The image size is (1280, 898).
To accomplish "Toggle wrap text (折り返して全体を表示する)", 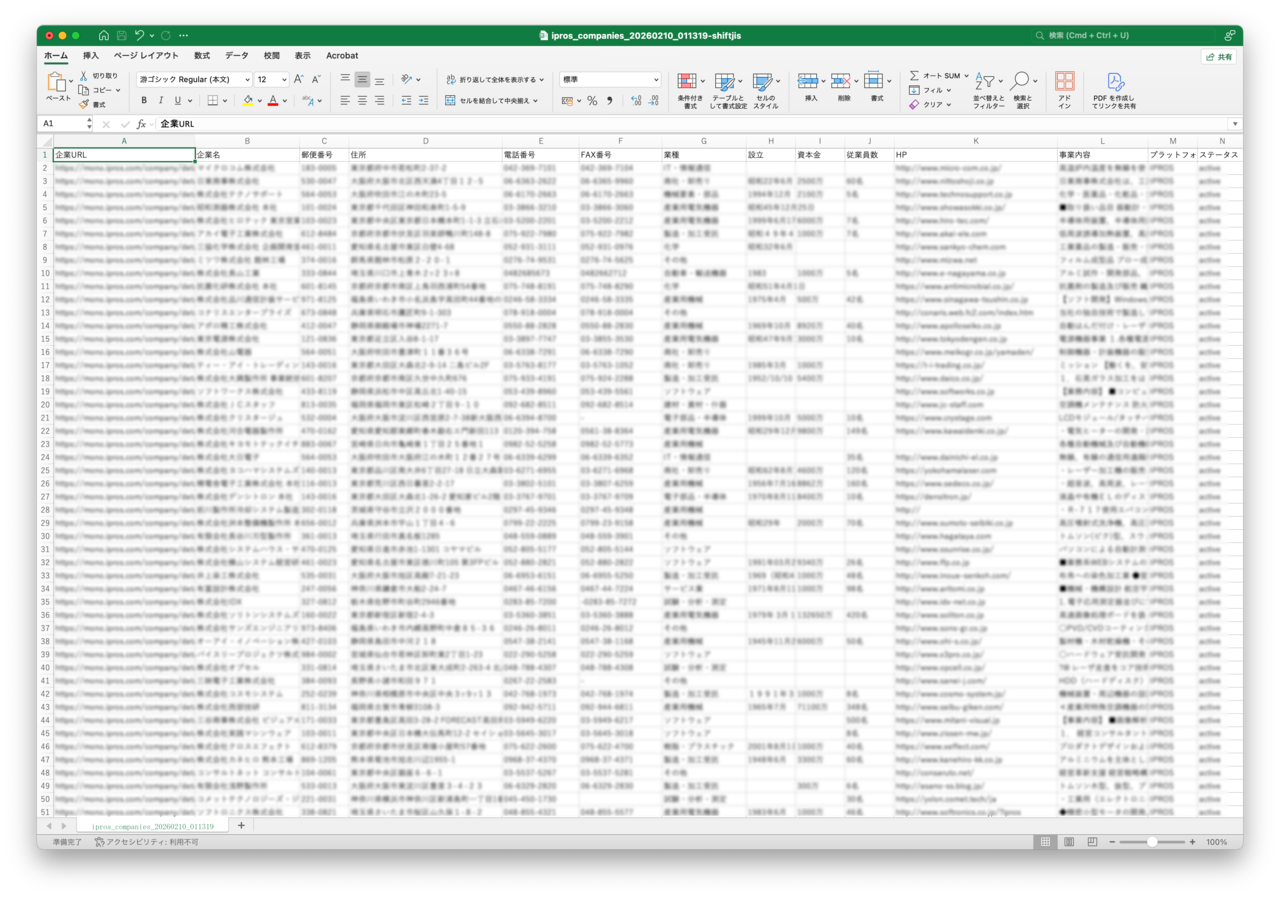I will (494, 79).
